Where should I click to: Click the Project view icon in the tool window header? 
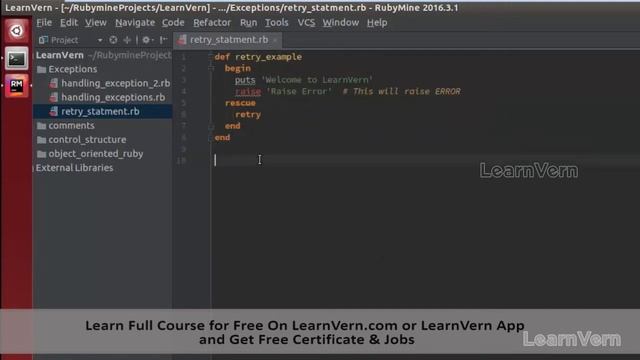(x=43, y=40)
